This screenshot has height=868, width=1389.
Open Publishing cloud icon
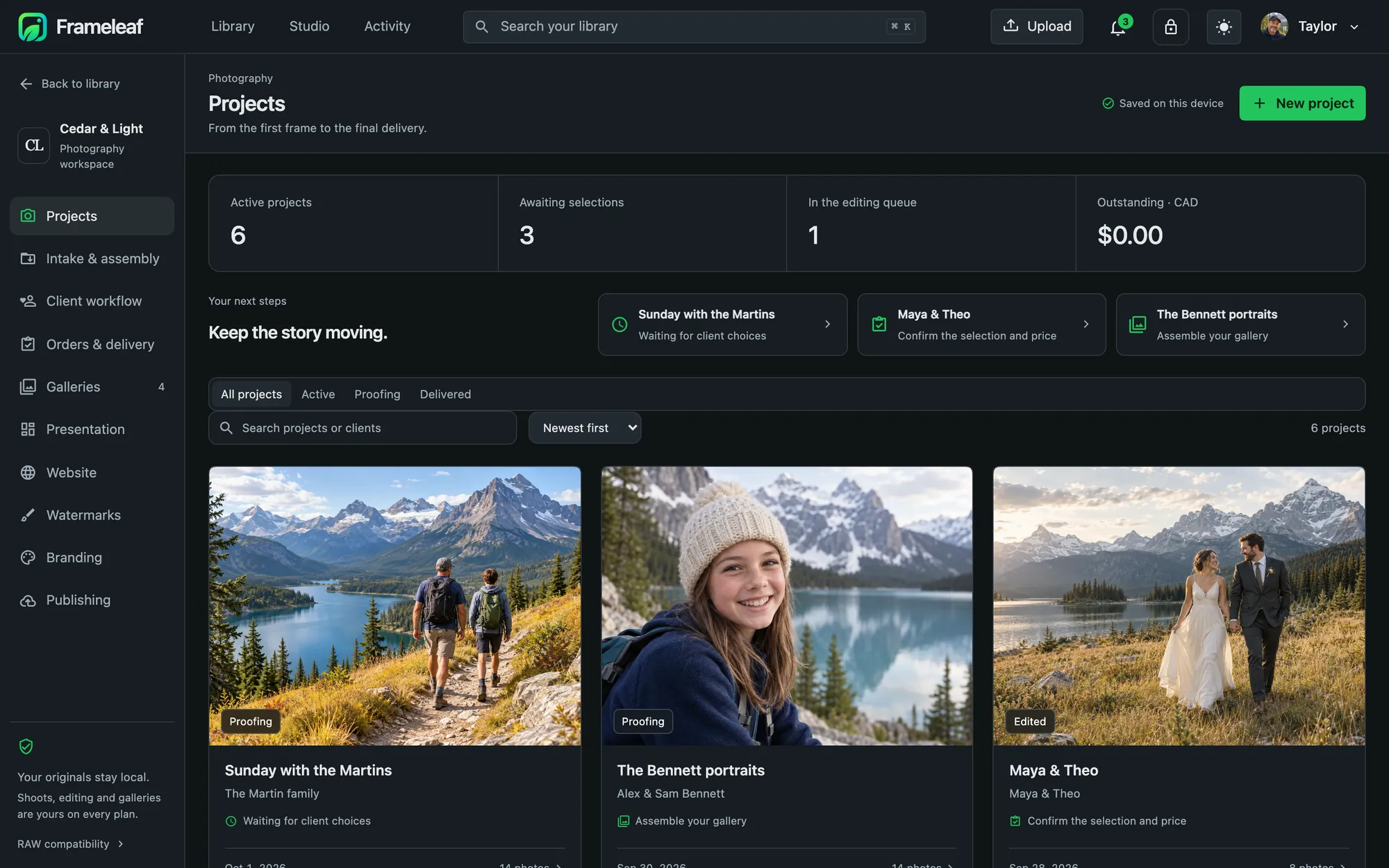tap(28, 601)
